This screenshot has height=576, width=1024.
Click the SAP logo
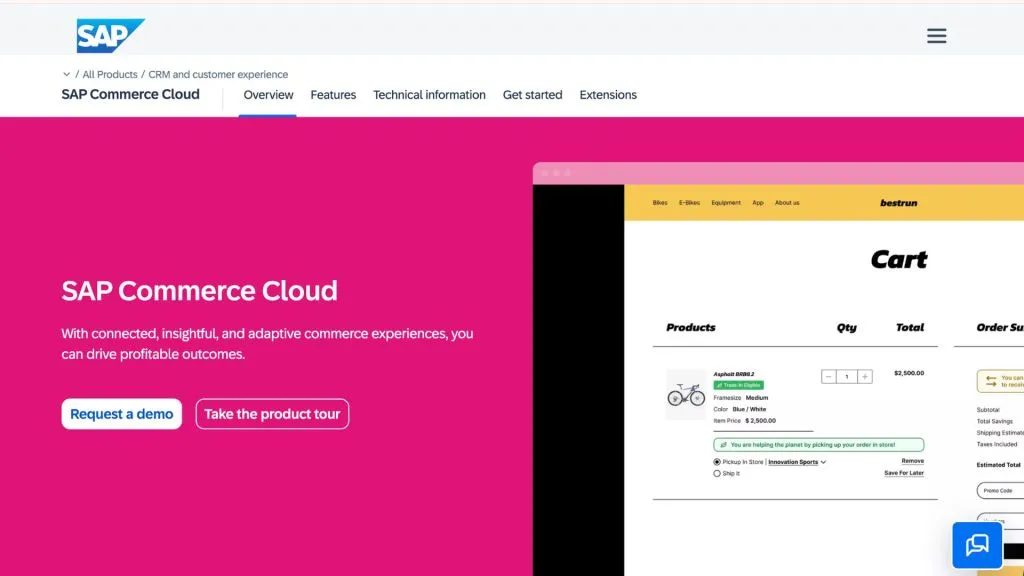[x=110, y=35]
